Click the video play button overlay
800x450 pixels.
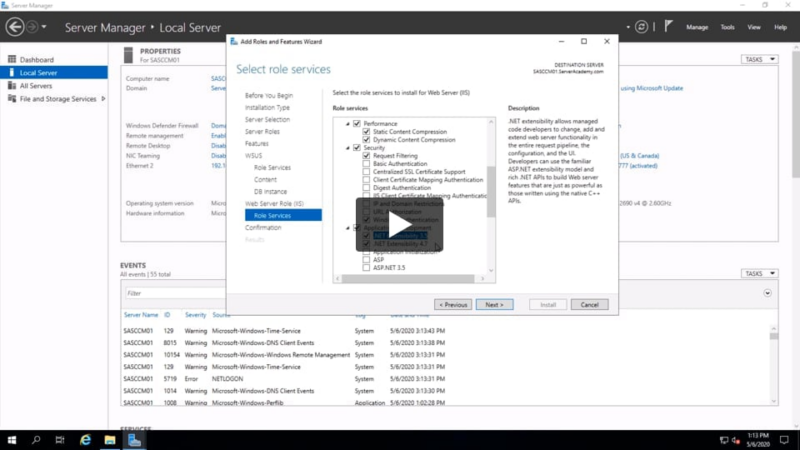click(400, 225)
